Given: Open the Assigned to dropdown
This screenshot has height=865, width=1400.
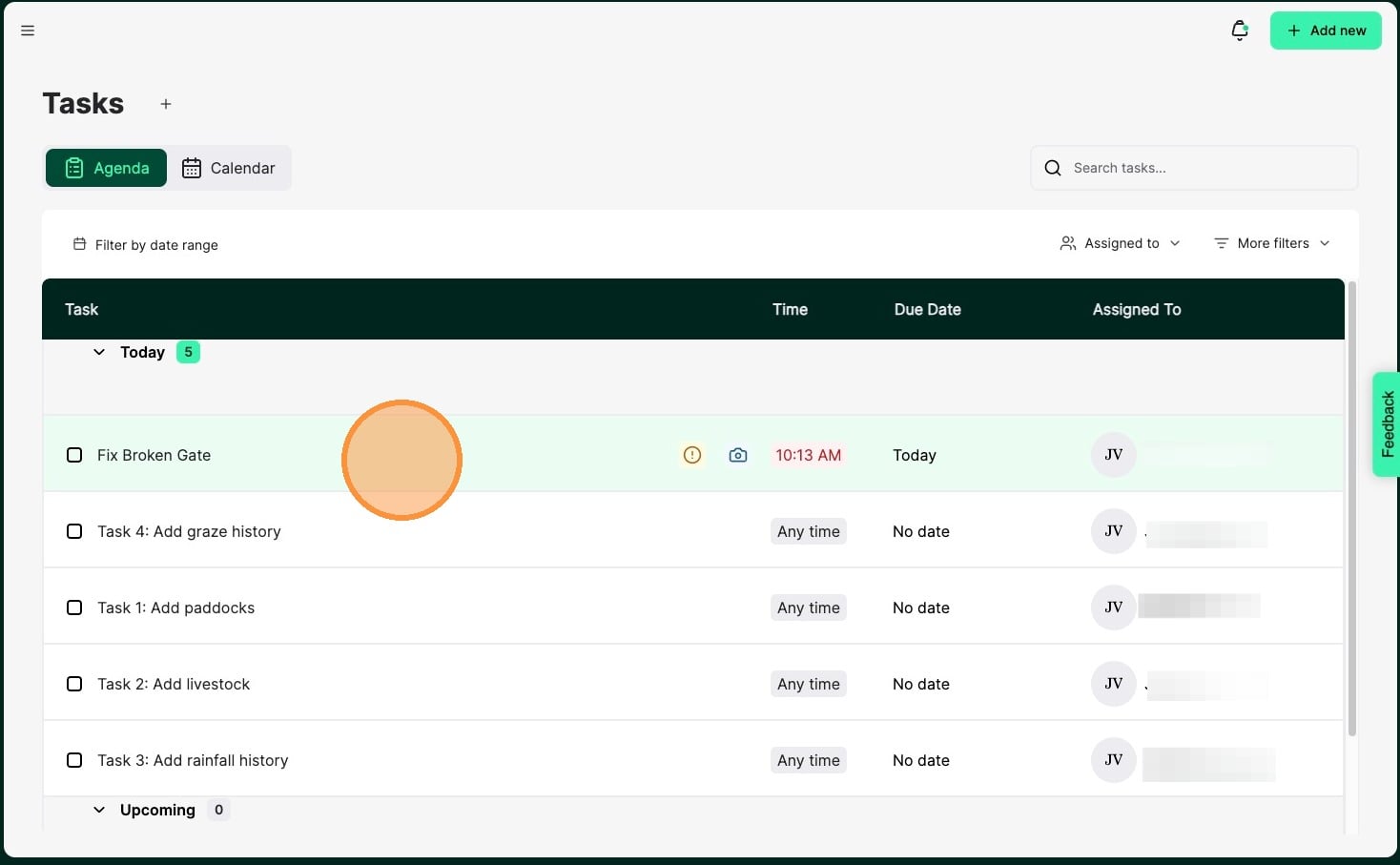Looking at the screenshot, I should pos(1121,243).
